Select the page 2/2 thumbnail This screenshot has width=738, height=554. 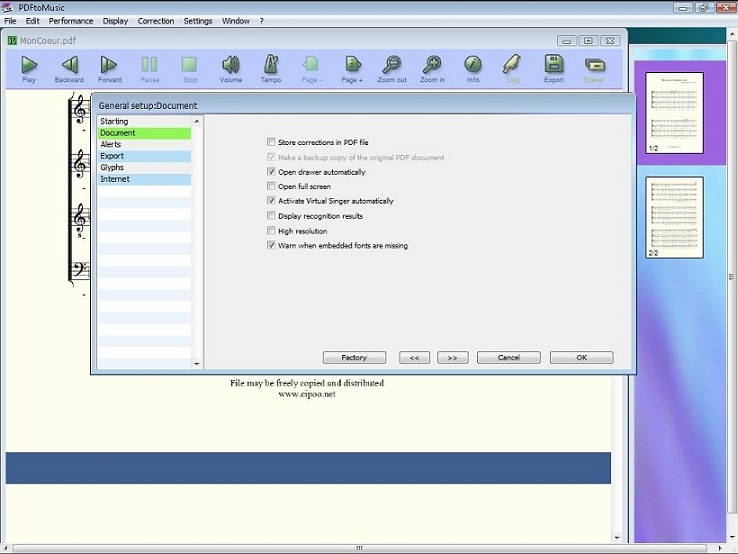pyautogui.click(x=675, y=217)
